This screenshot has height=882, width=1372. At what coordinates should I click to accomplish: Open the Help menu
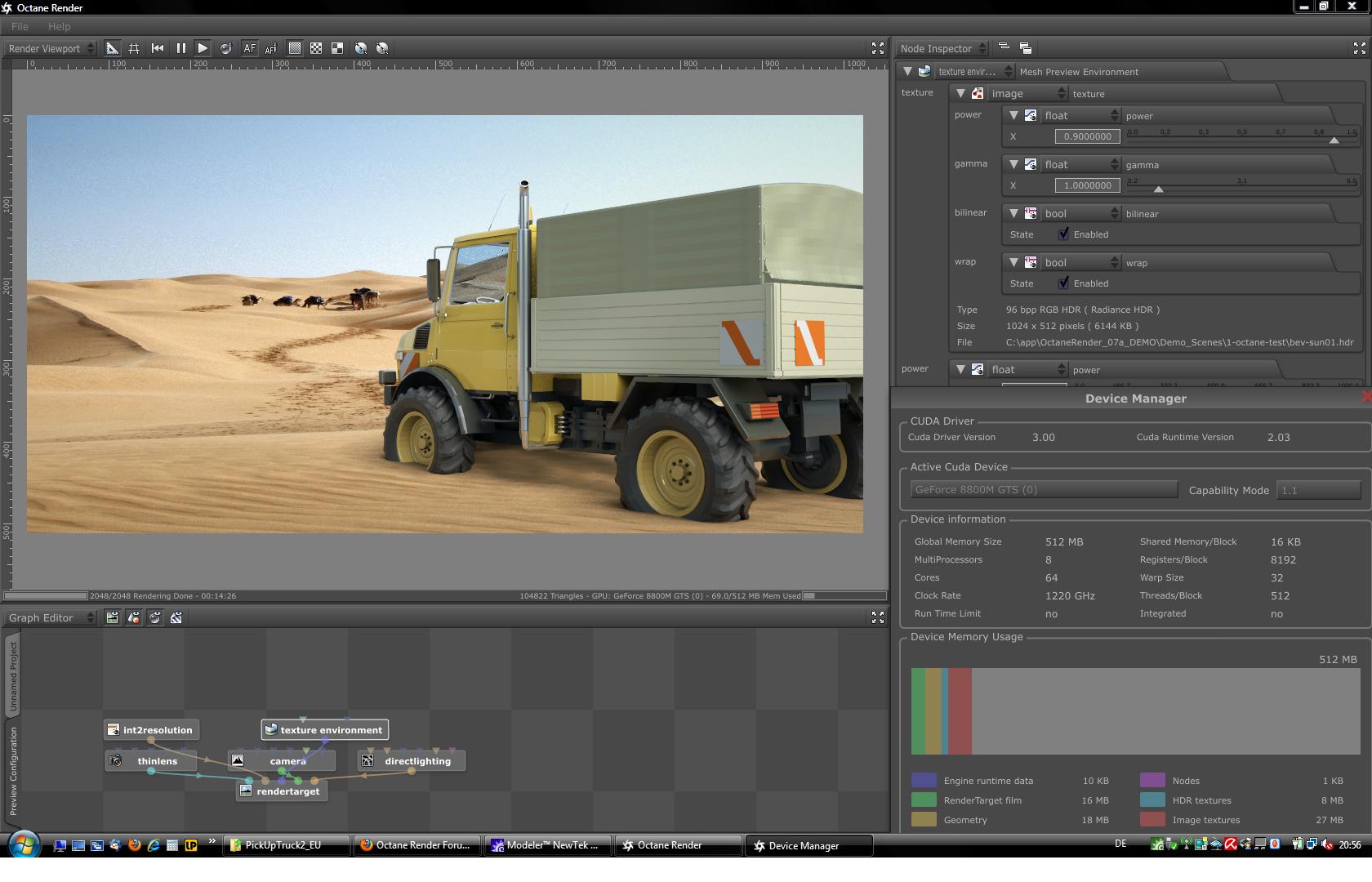tap(59, 26)
